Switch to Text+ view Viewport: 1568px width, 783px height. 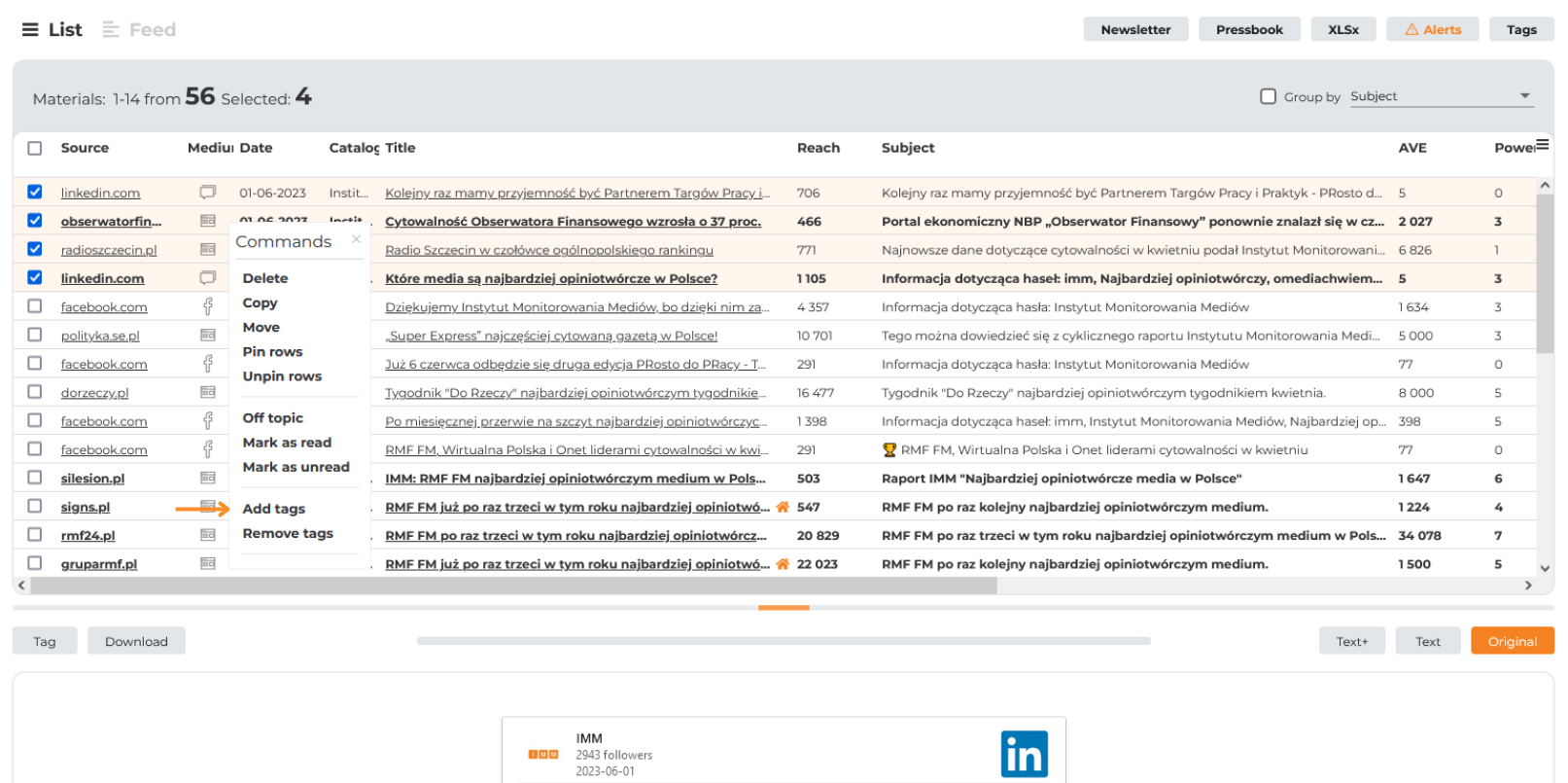[1351, 641]
